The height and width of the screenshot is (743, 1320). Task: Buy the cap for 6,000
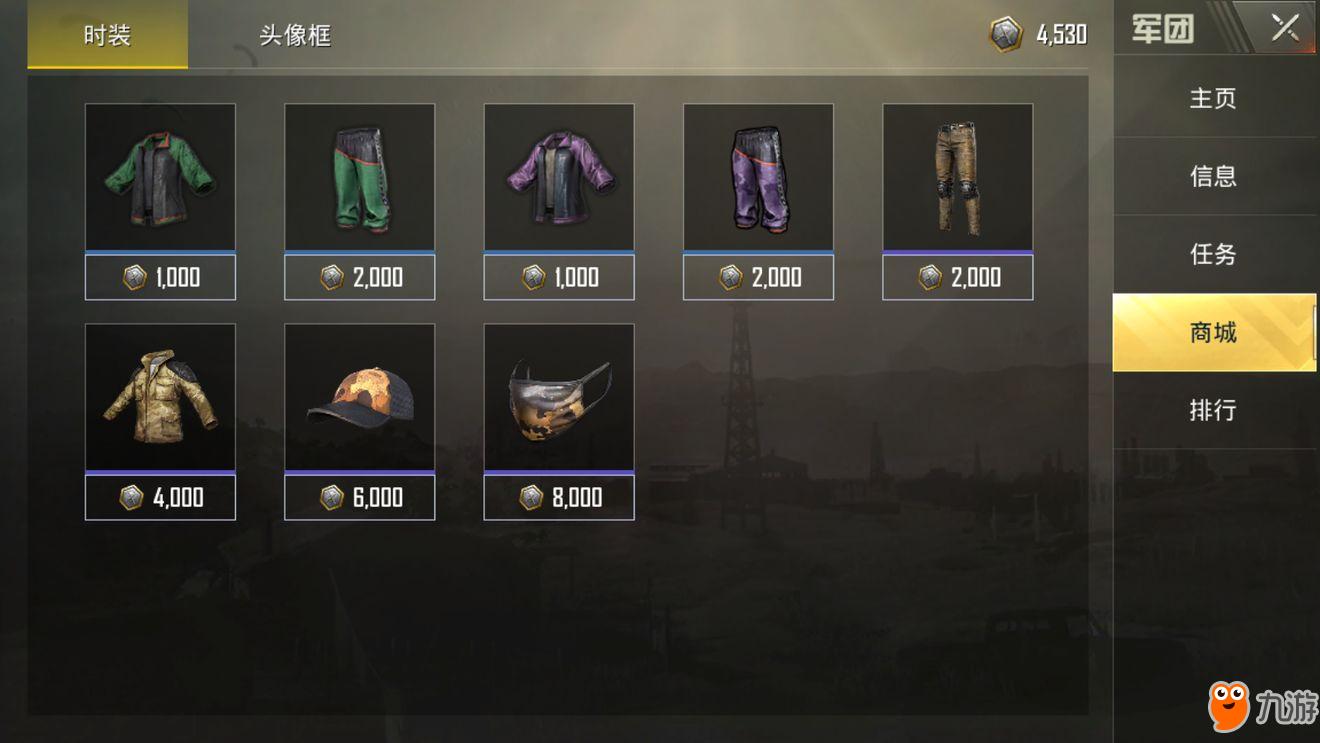[360, 497]
